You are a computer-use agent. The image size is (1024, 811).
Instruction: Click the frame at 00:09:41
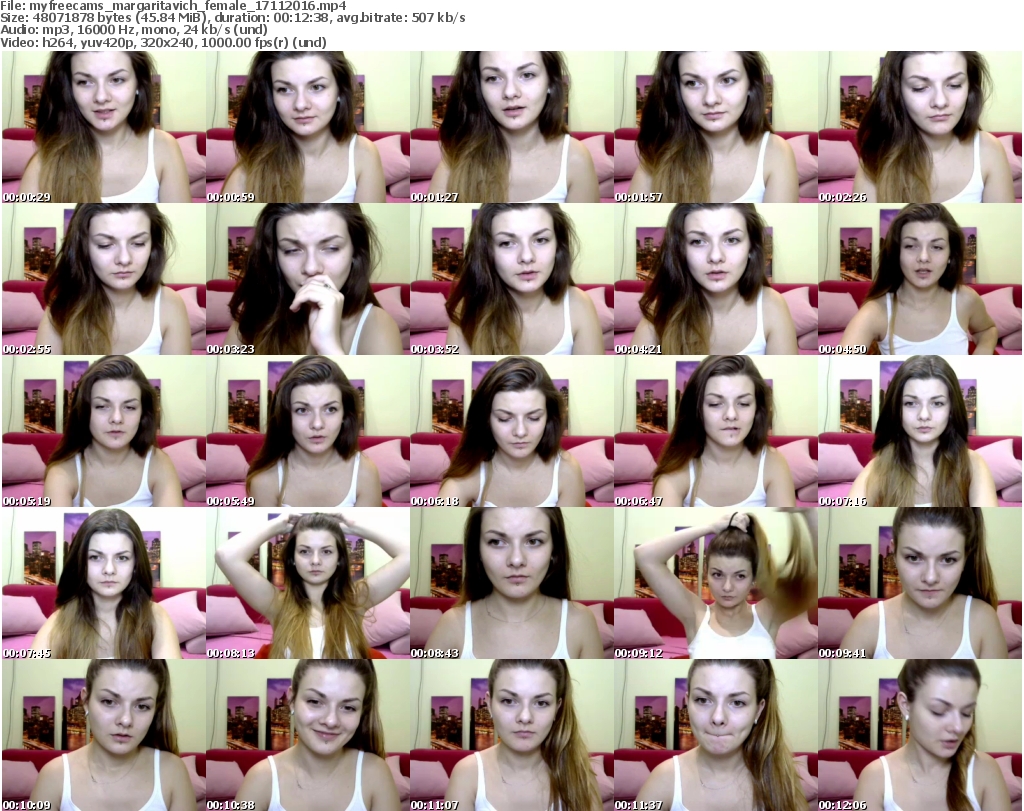(919, 583)
